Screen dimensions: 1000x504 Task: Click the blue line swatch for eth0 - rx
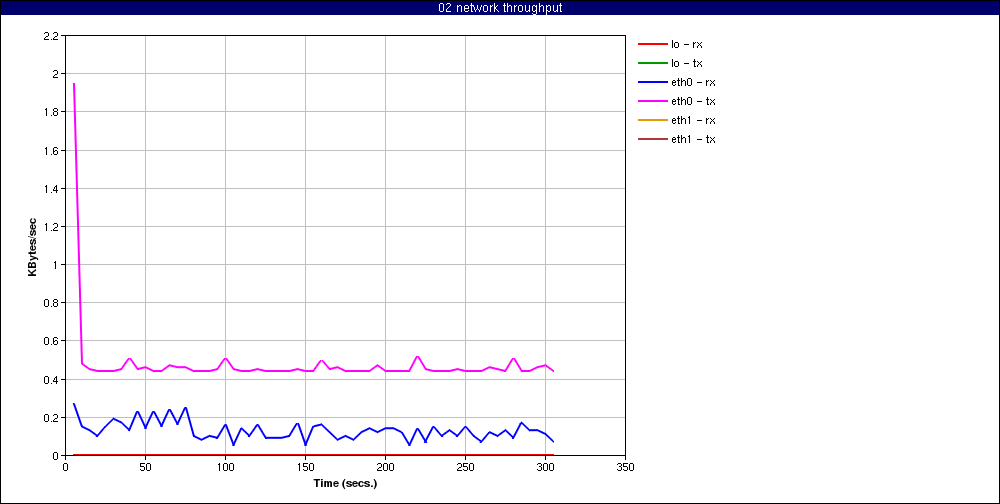pyautogui.click(x=652, y=82)
